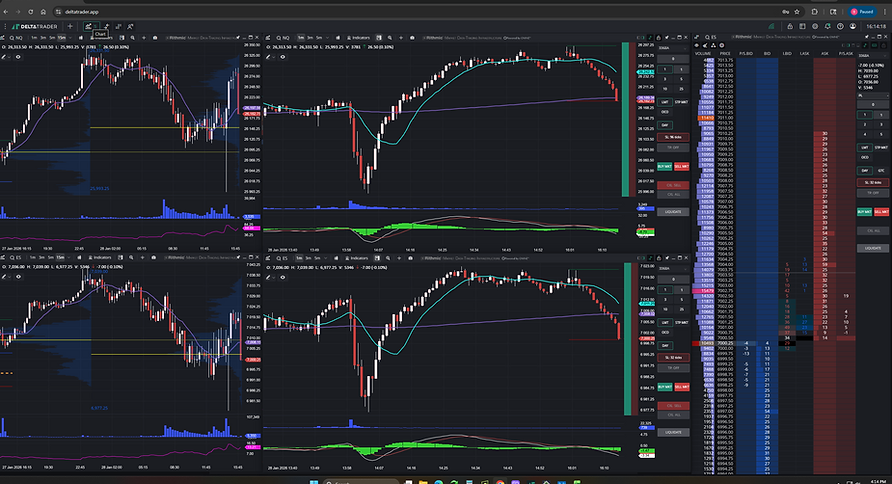Toggle the eye visibility icon on ES 15m chart
The image size is (892, 484).
18,277
